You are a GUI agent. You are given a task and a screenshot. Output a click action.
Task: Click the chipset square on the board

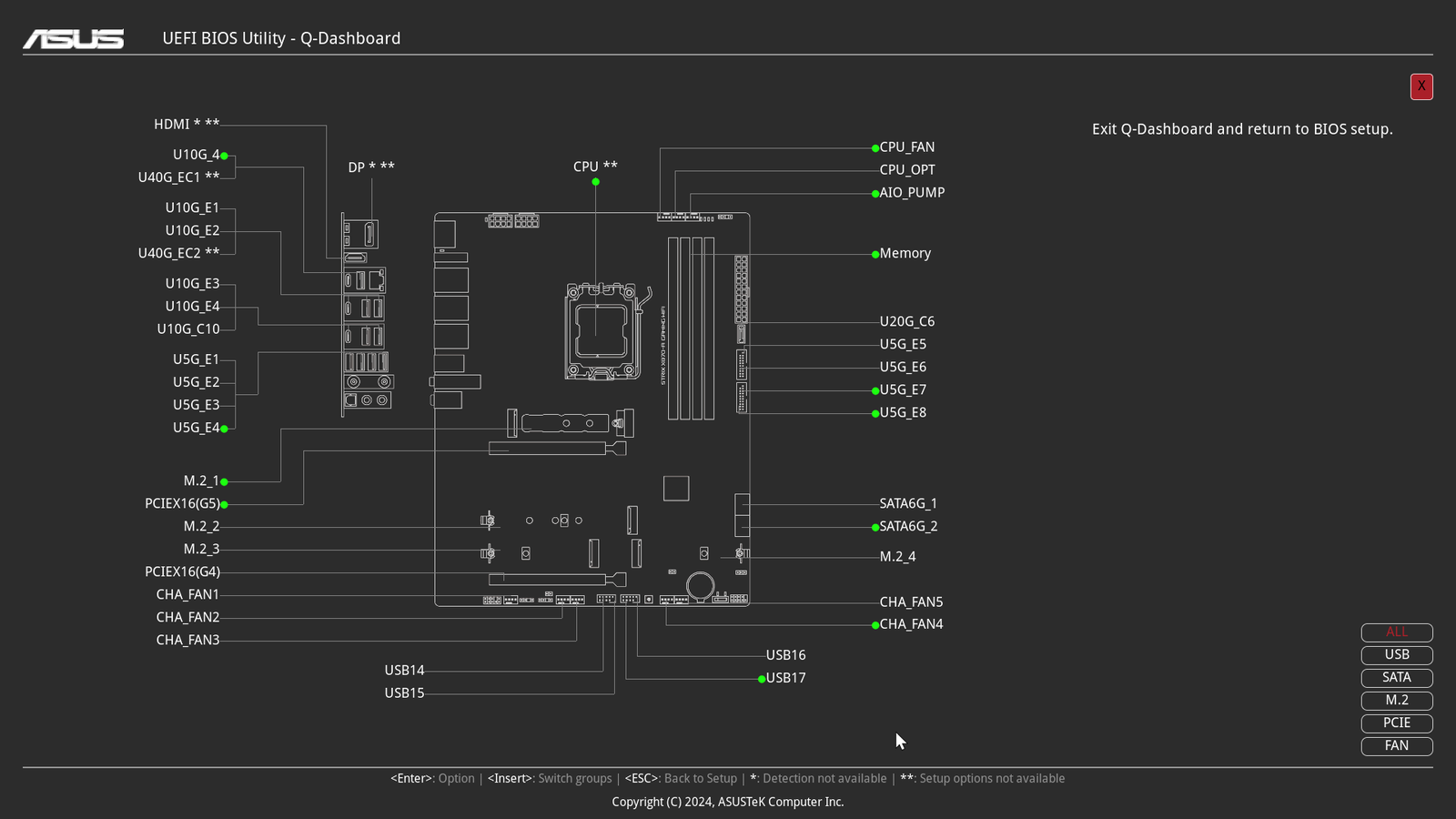(676, 488)
